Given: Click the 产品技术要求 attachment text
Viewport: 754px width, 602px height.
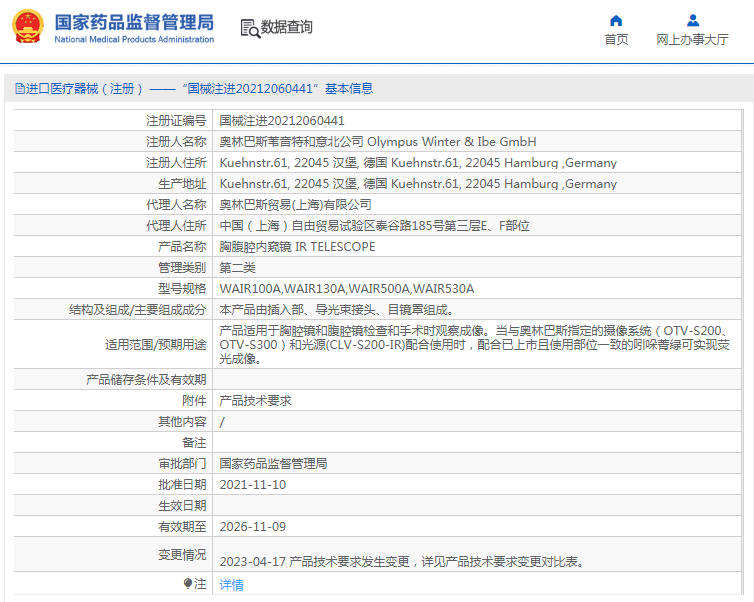Looking at the screenshot, I should [x=255, y=400].
